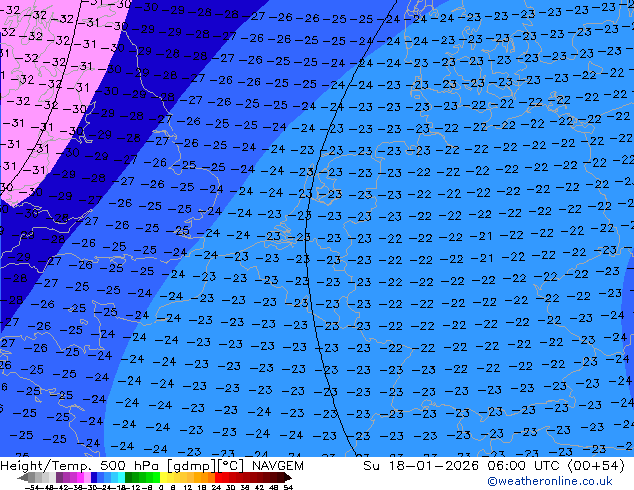Pick the light pink legend swatch

point(87,477)
